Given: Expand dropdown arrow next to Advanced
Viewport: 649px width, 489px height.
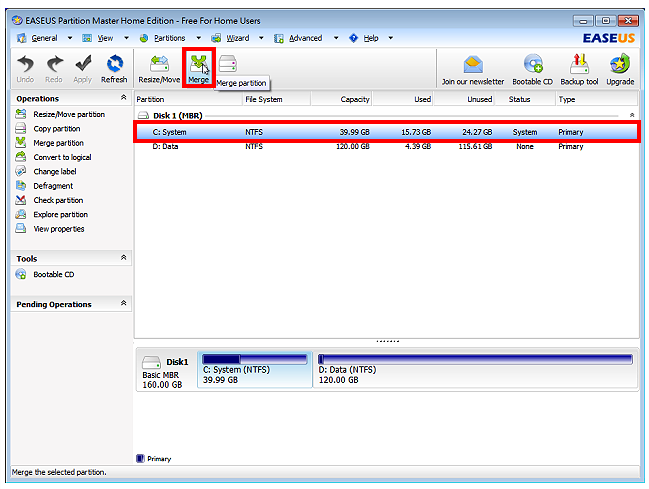Looking at the screenshot, I should pyautogui.click(x=336, y=38).
